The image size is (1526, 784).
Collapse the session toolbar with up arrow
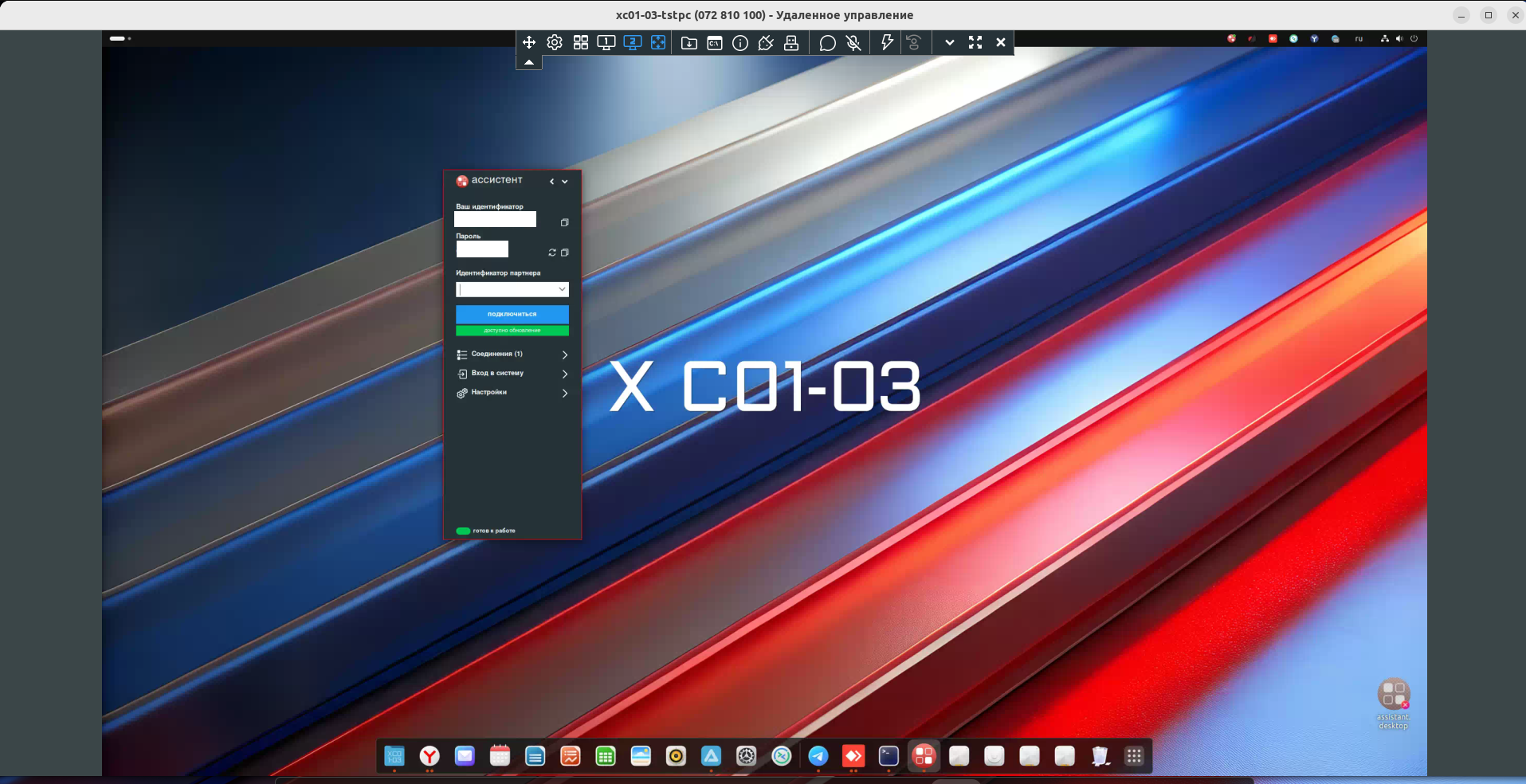coord(529,62)
